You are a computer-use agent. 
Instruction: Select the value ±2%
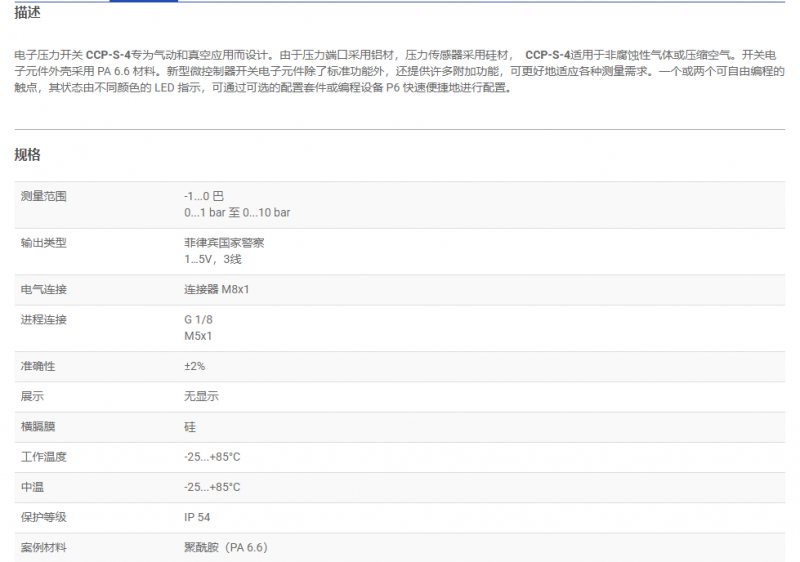(x=194, y=366)
